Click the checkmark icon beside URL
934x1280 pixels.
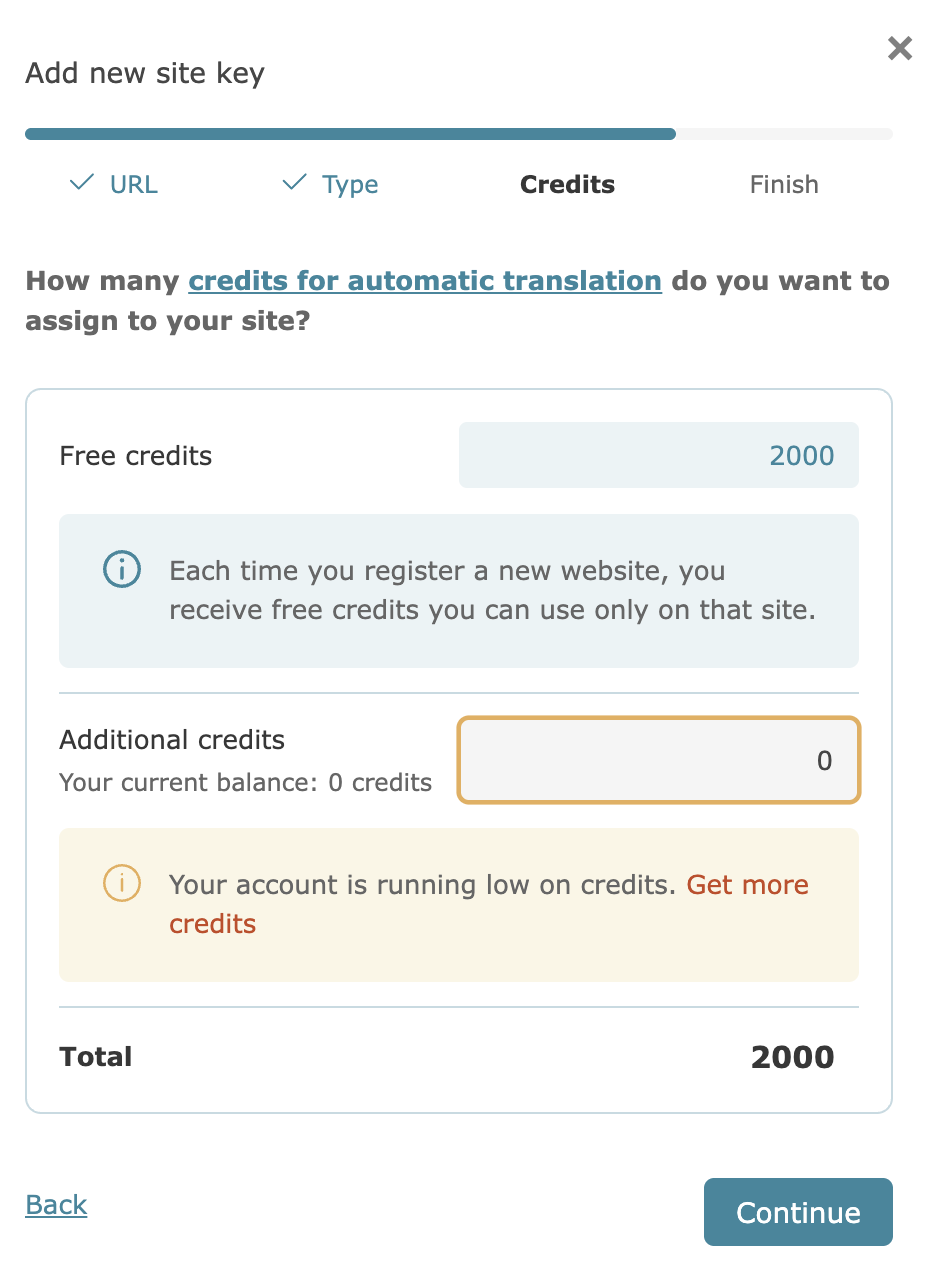pyautogui.click(x=82, y=183)
